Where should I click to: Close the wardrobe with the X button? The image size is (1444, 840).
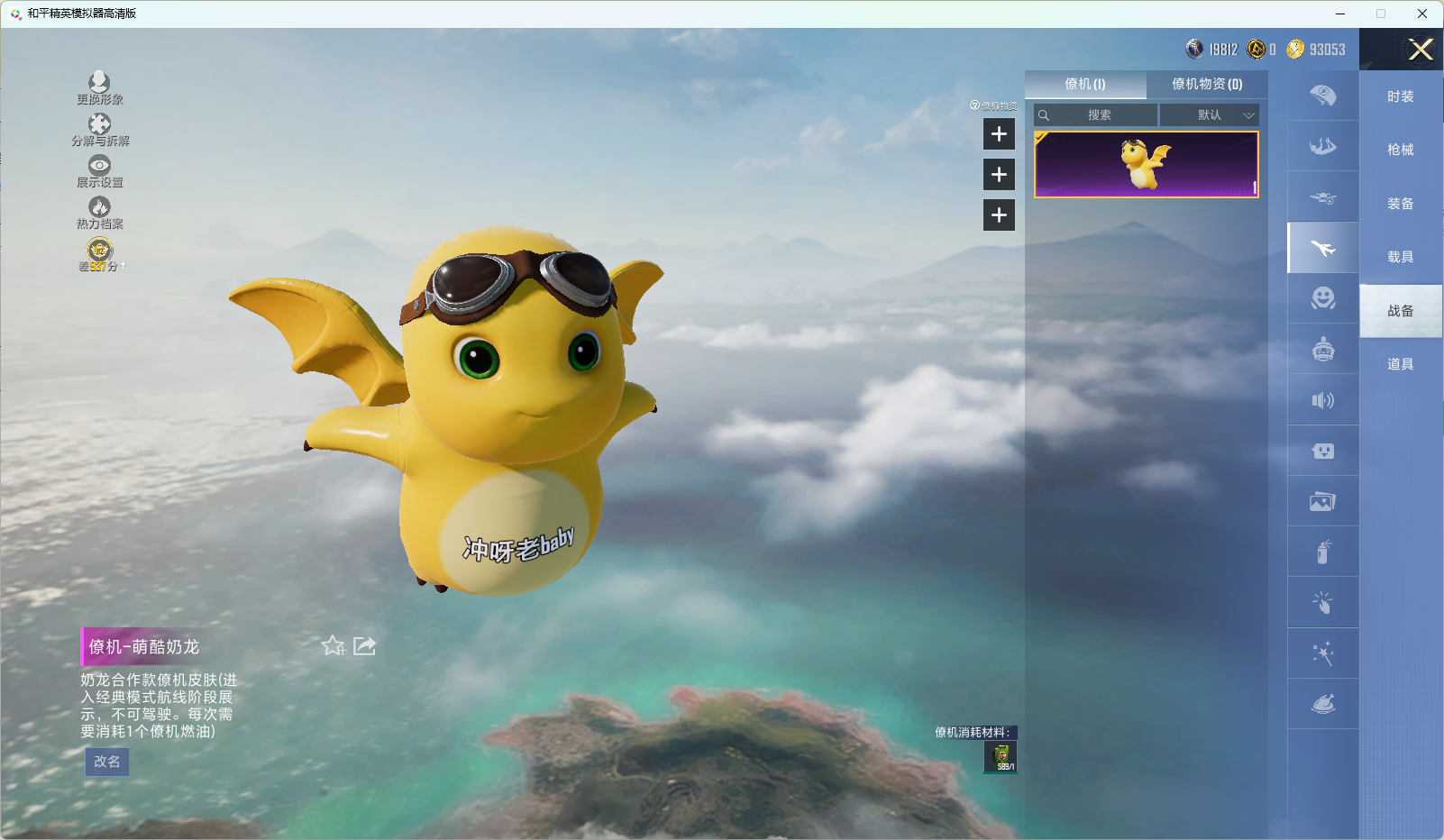click(x=1421, y=50)
